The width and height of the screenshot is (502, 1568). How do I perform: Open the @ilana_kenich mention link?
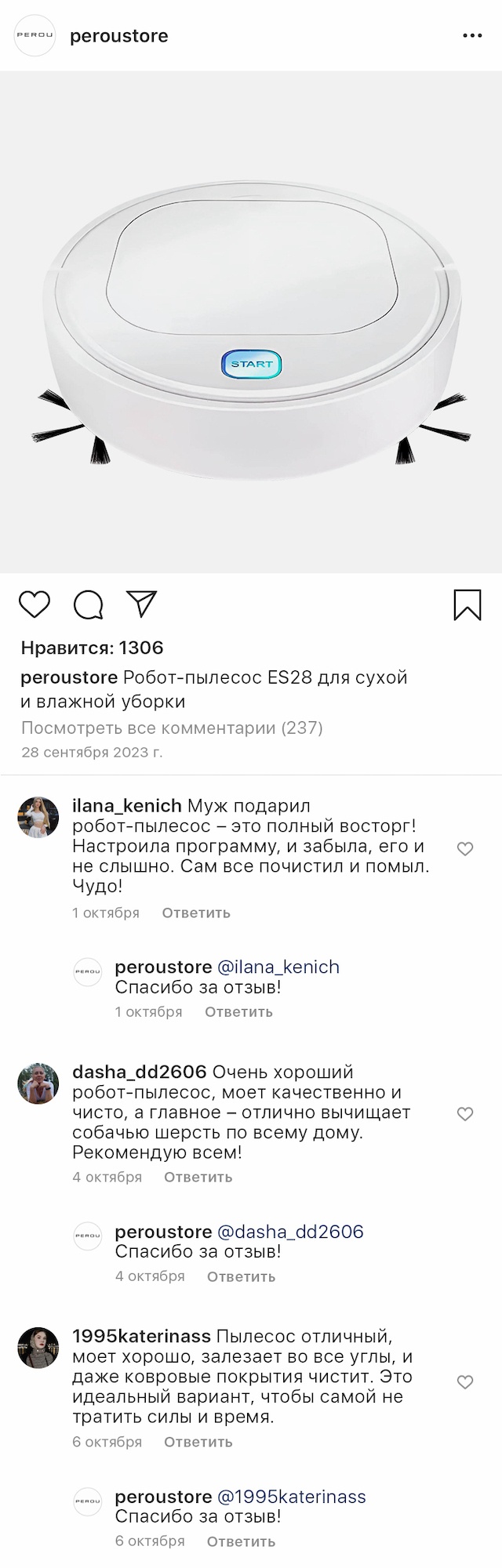pyautogui.click(x=278, y=967)
